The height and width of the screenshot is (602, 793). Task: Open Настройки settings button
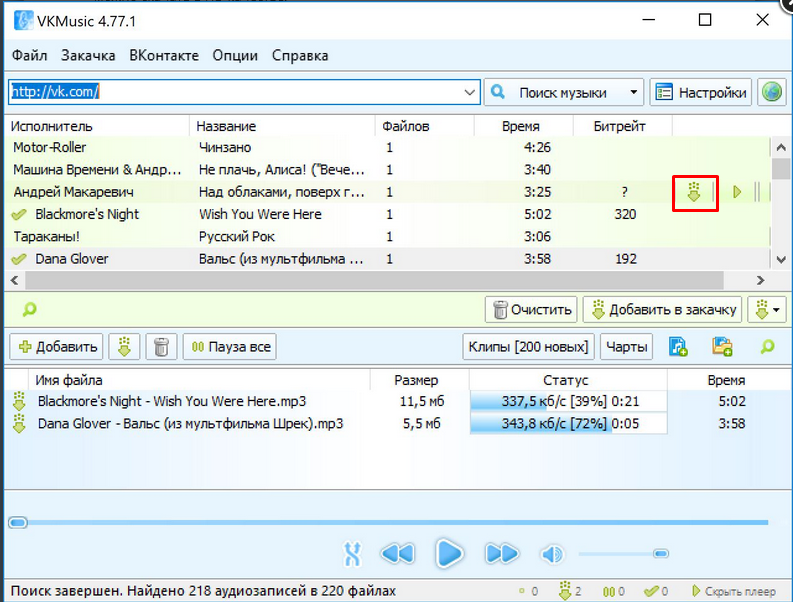(x=700, y=92)
